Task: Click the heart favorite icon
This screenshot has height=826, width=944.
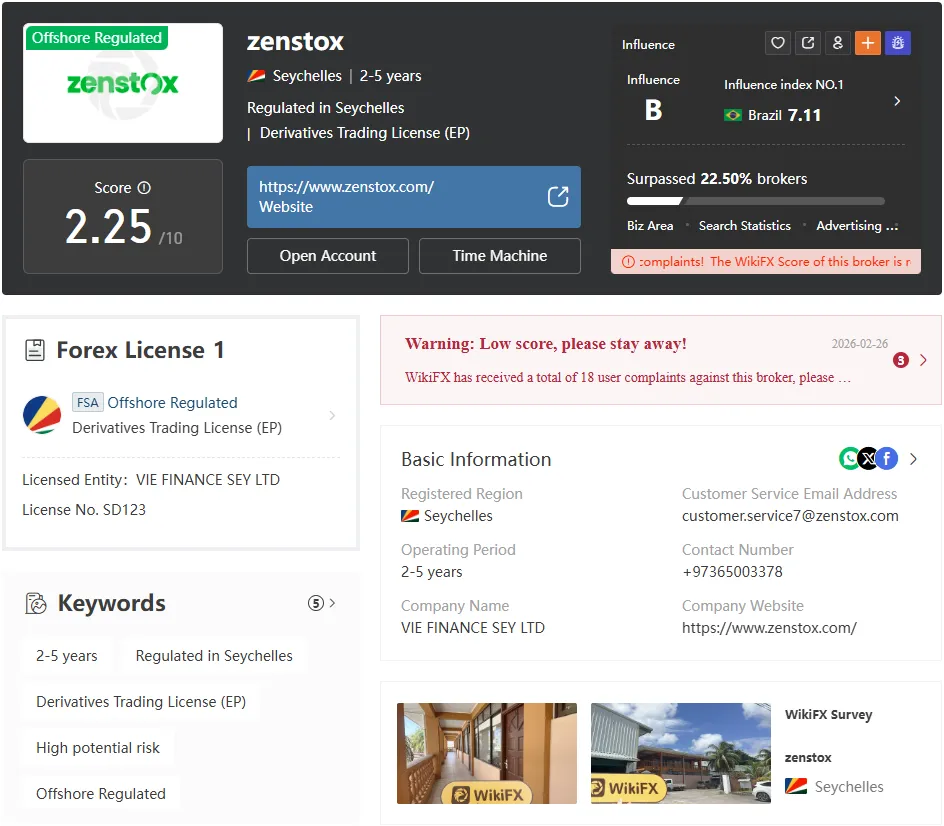Action: point(778,43)
